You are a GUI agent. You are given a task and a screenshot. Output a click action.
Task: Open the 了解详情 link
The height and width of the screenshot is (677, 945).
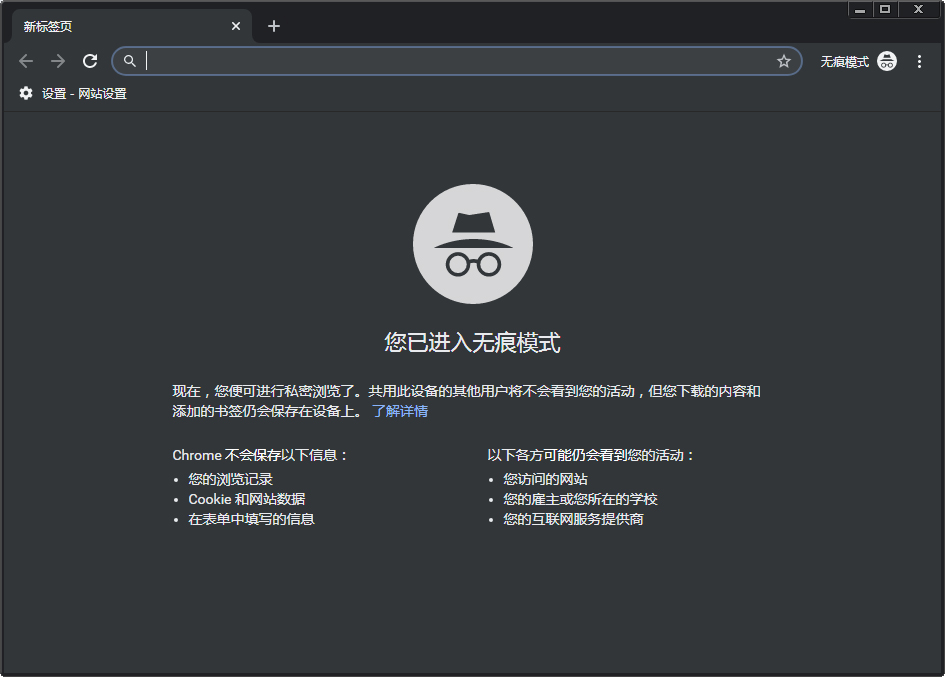tap(402, 411)
